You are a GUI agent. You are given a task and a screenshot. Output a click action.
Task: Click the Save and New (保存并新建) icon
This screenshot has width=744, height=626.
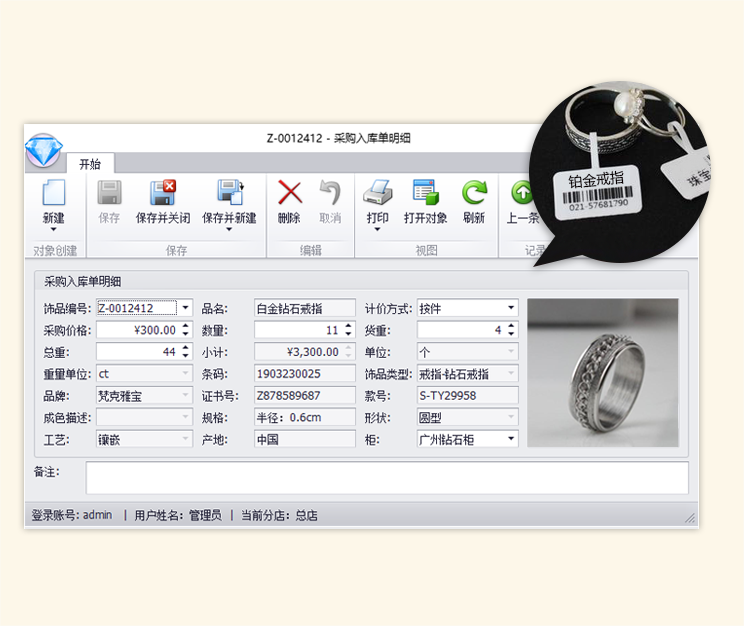click(x=229, y=194)
